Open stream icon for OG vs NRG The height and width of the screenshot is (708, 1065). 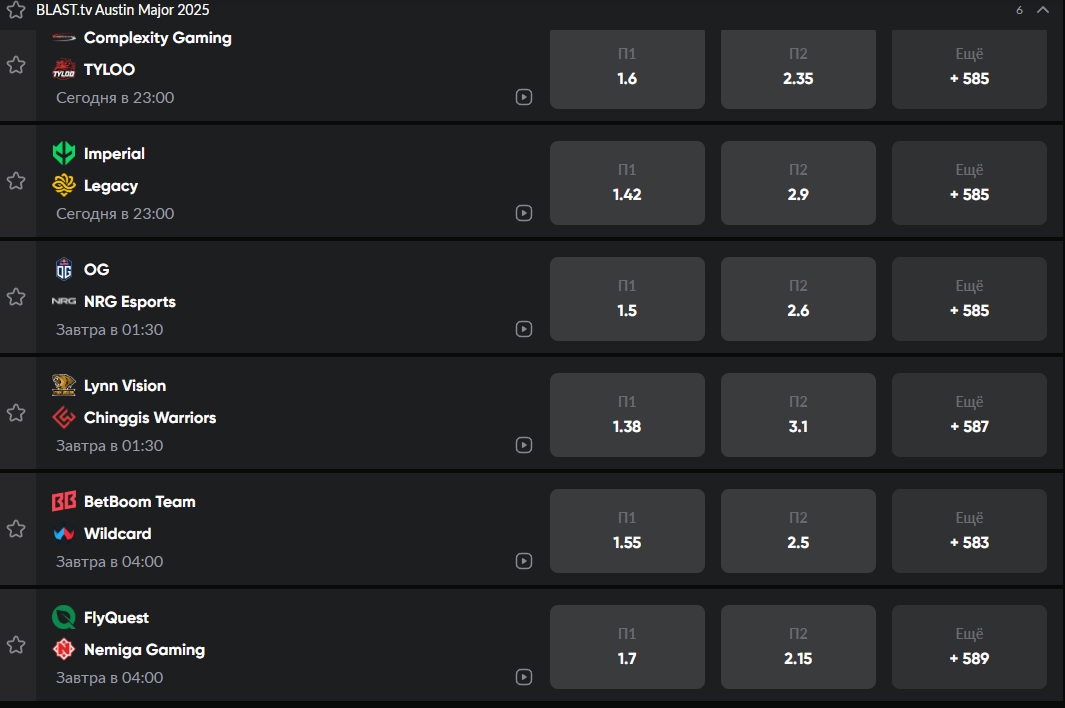click(524, 329)
